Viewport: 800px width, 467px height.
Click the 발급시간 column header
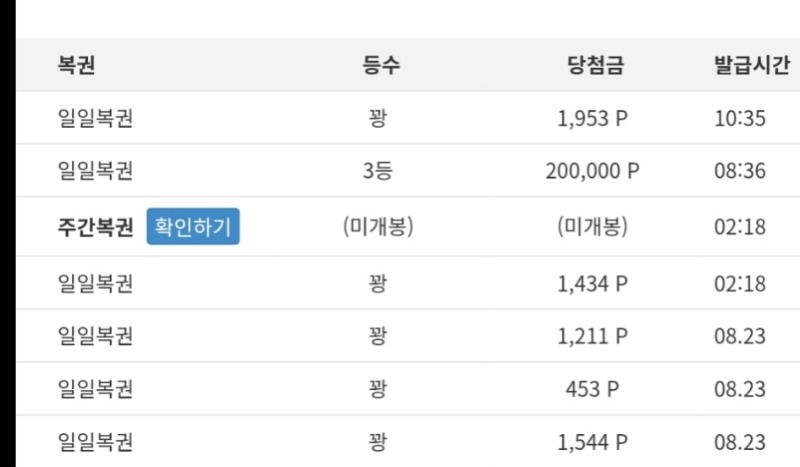(x=752, y=65)
